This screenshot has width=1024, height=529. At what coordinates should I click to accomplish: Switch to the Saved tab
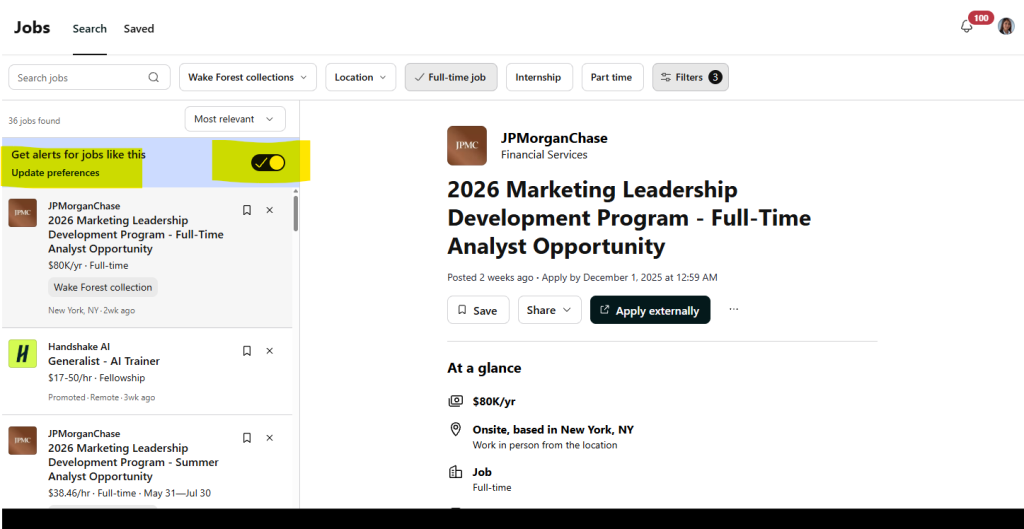[139, 29]
